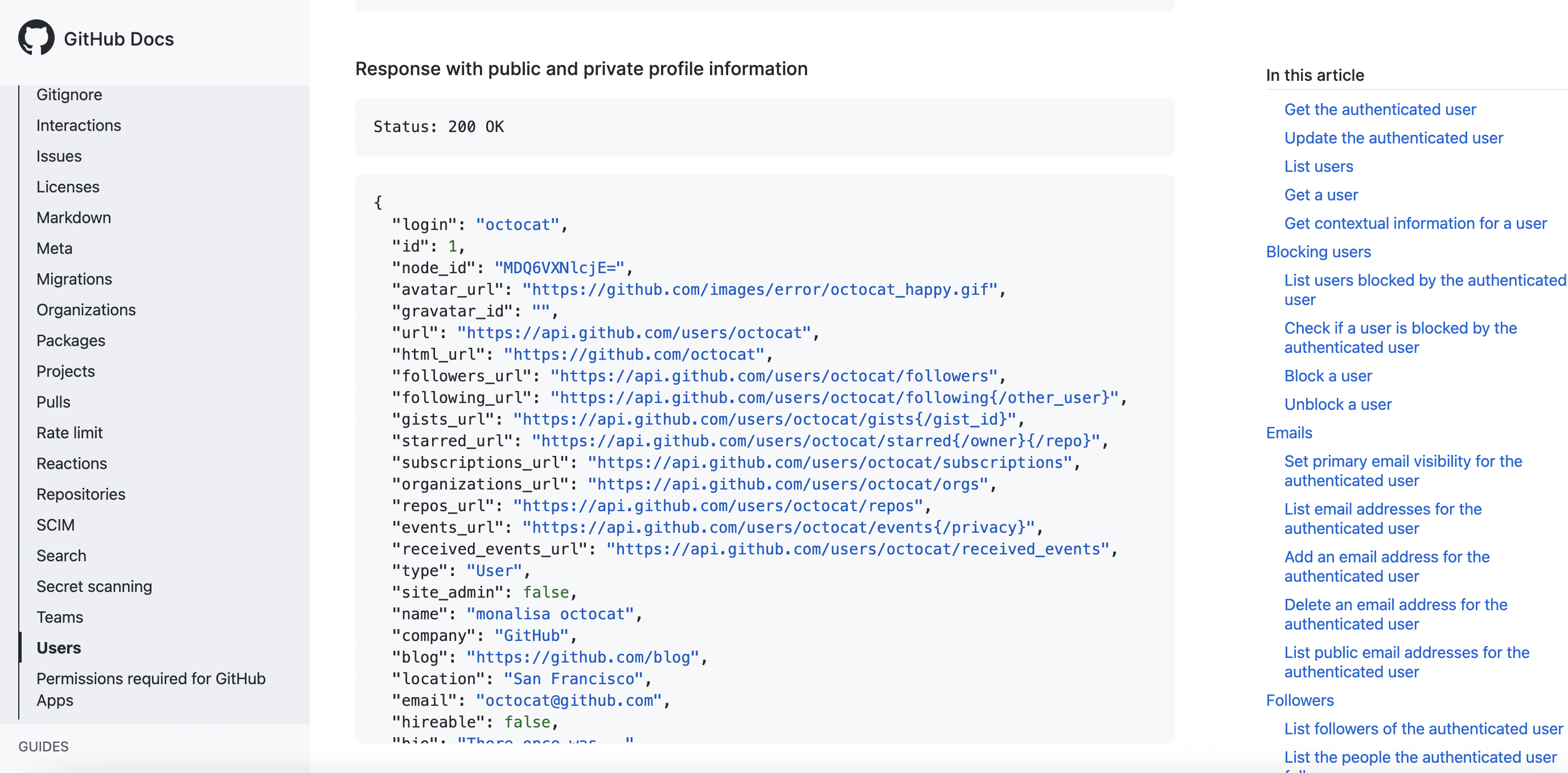
Task: Go to Projects sidebar item
Action: [x=65, y=371]
